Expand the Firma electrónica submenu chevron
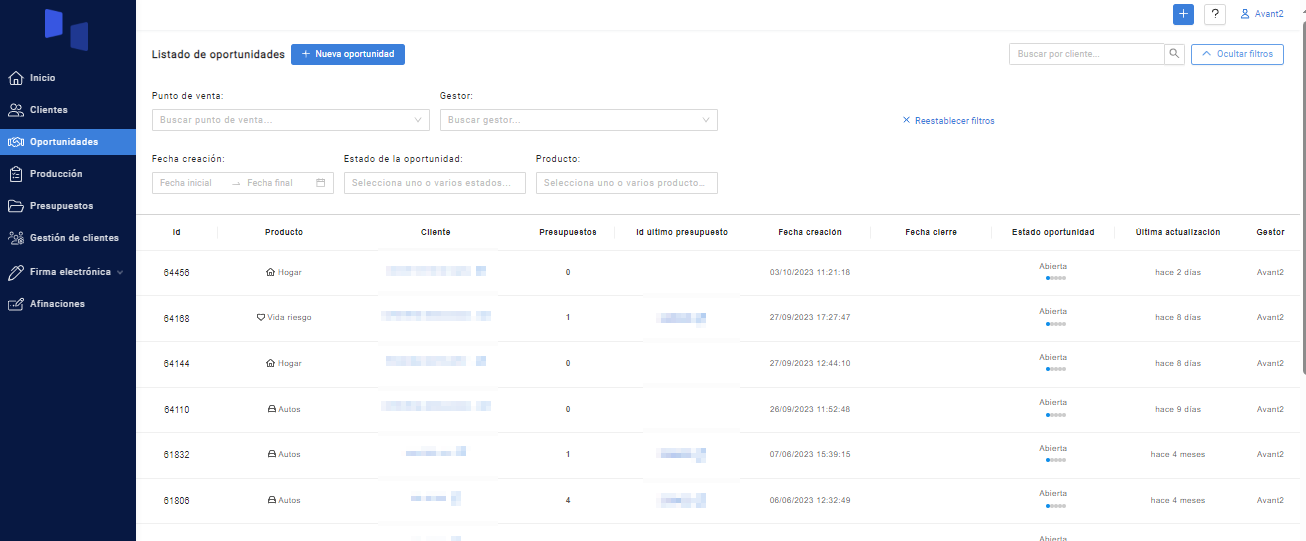This screenshot has width=1306, height=541. pyautogui.click(x=120, y=272)
